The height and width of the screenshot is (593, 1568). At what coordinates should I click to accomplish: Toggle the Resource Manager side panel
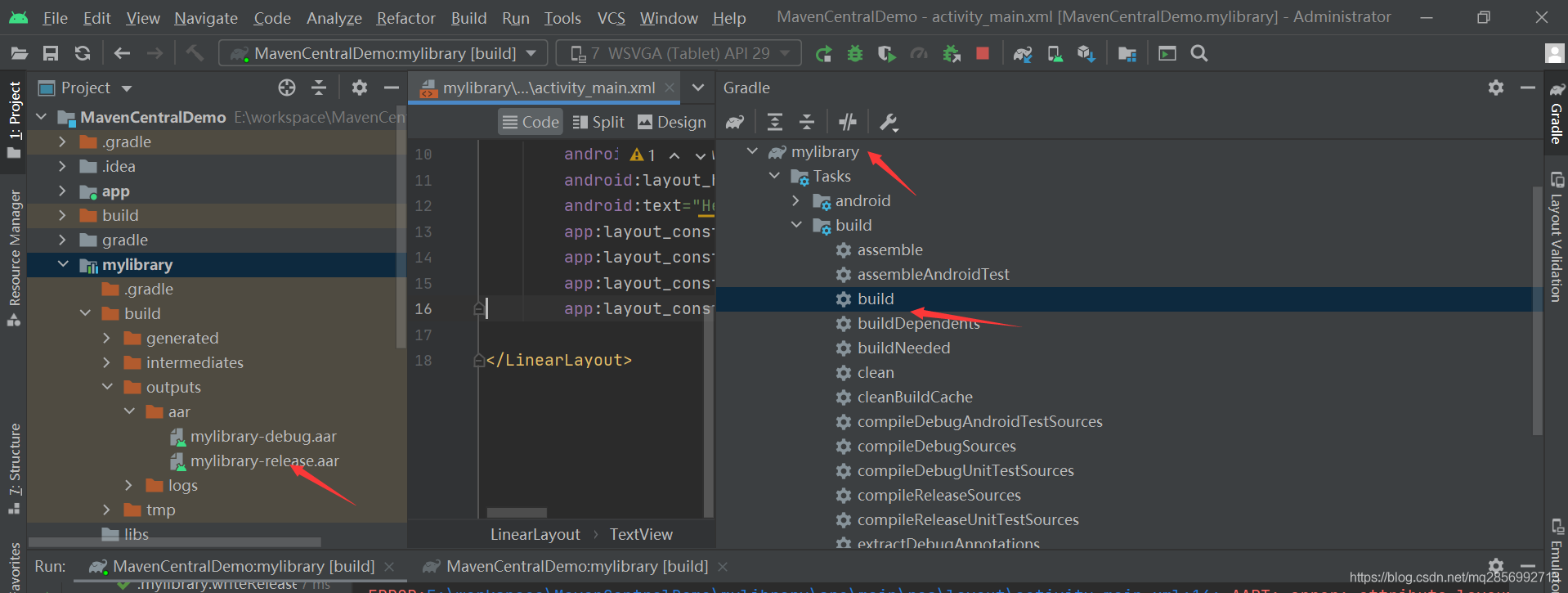pyautogui.click(x=14, y=258)
